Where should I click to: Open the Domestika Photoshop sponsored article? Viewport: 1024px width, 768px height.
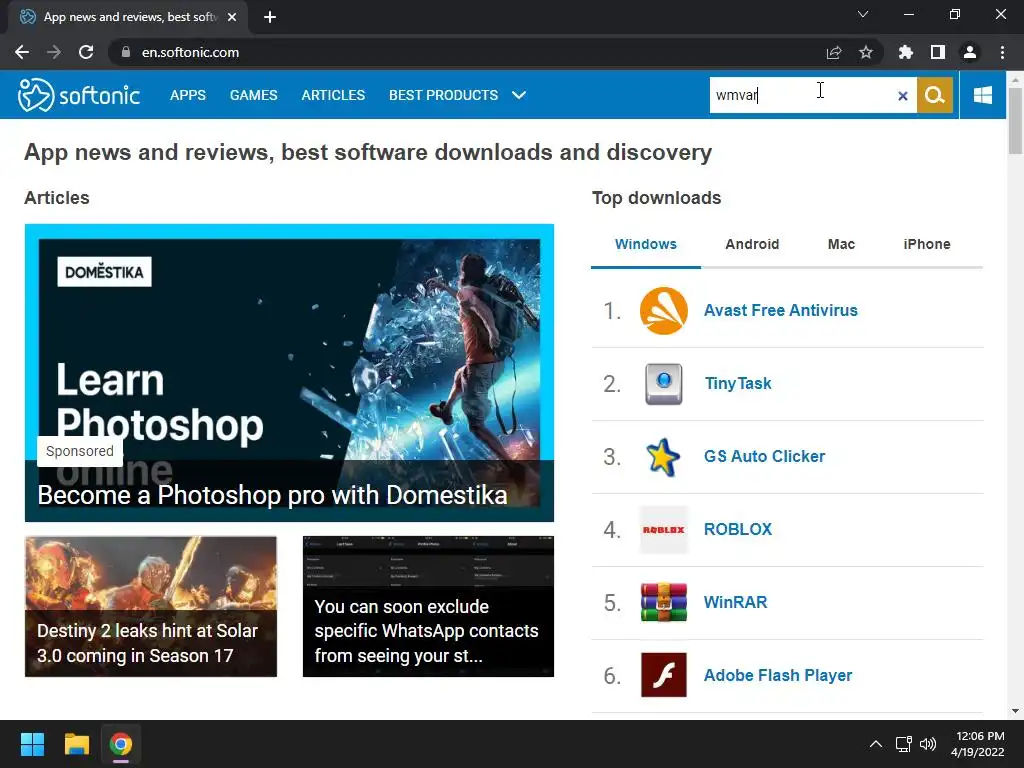coord(289,373)
